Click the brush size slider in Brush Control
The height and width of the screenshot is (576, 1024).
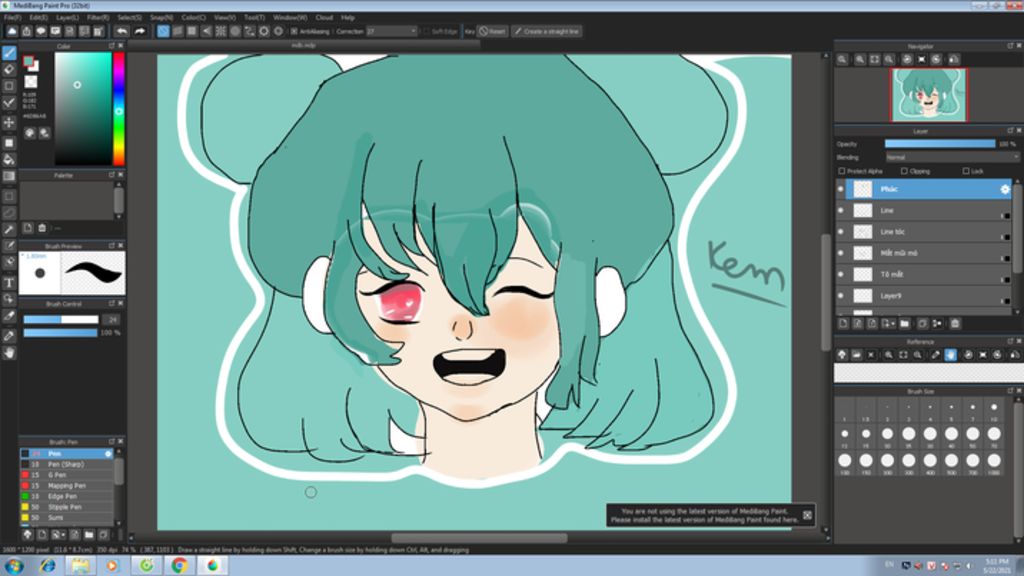pos(61,320)
